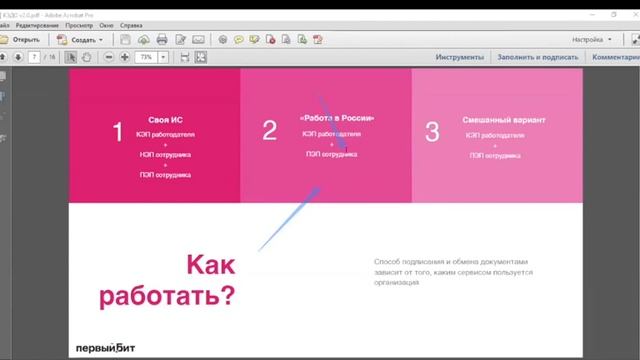Select the Highlight text tool icon

pos(254,40)
